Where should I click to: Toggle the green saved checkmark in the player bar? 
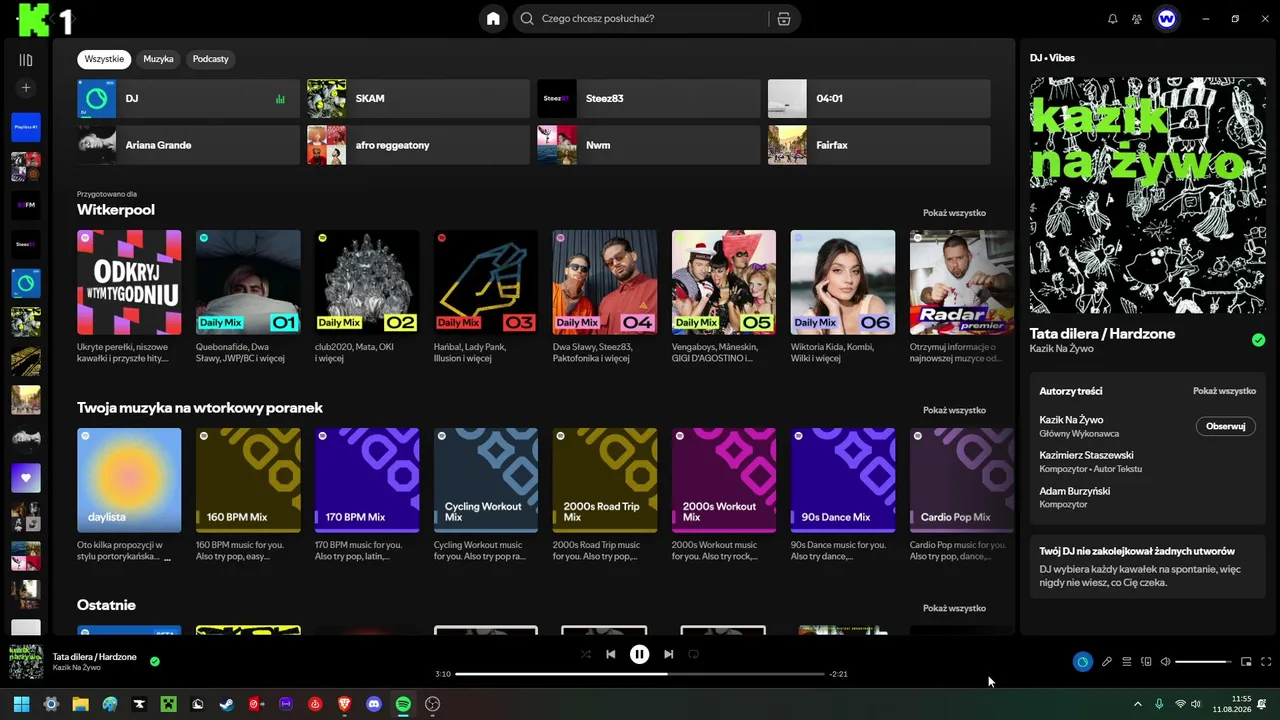tap(155, 661)
